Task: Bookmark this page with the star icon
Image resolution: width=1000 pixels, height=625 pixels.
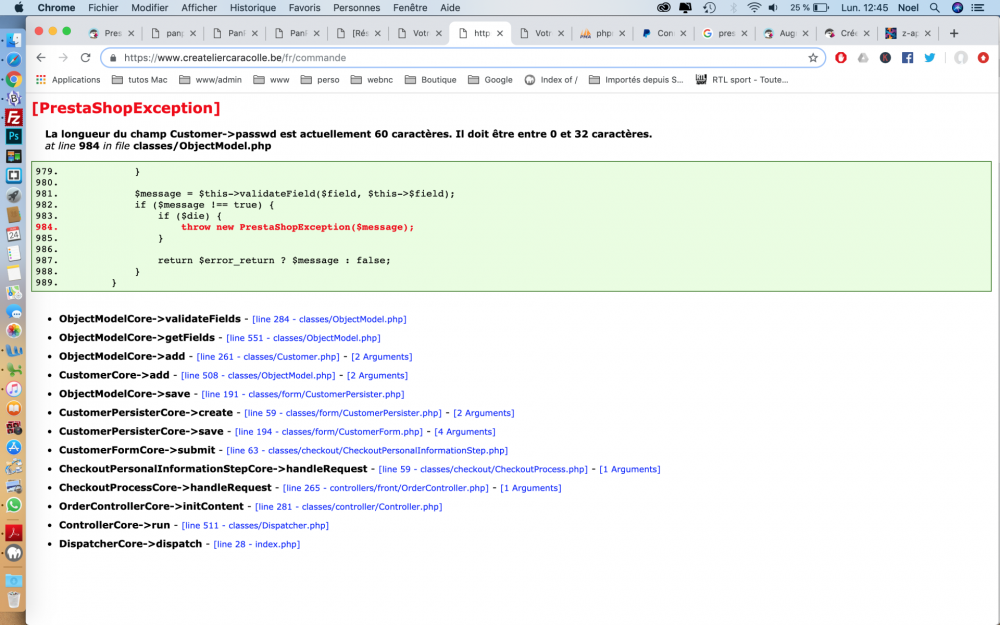Action: 813,58
